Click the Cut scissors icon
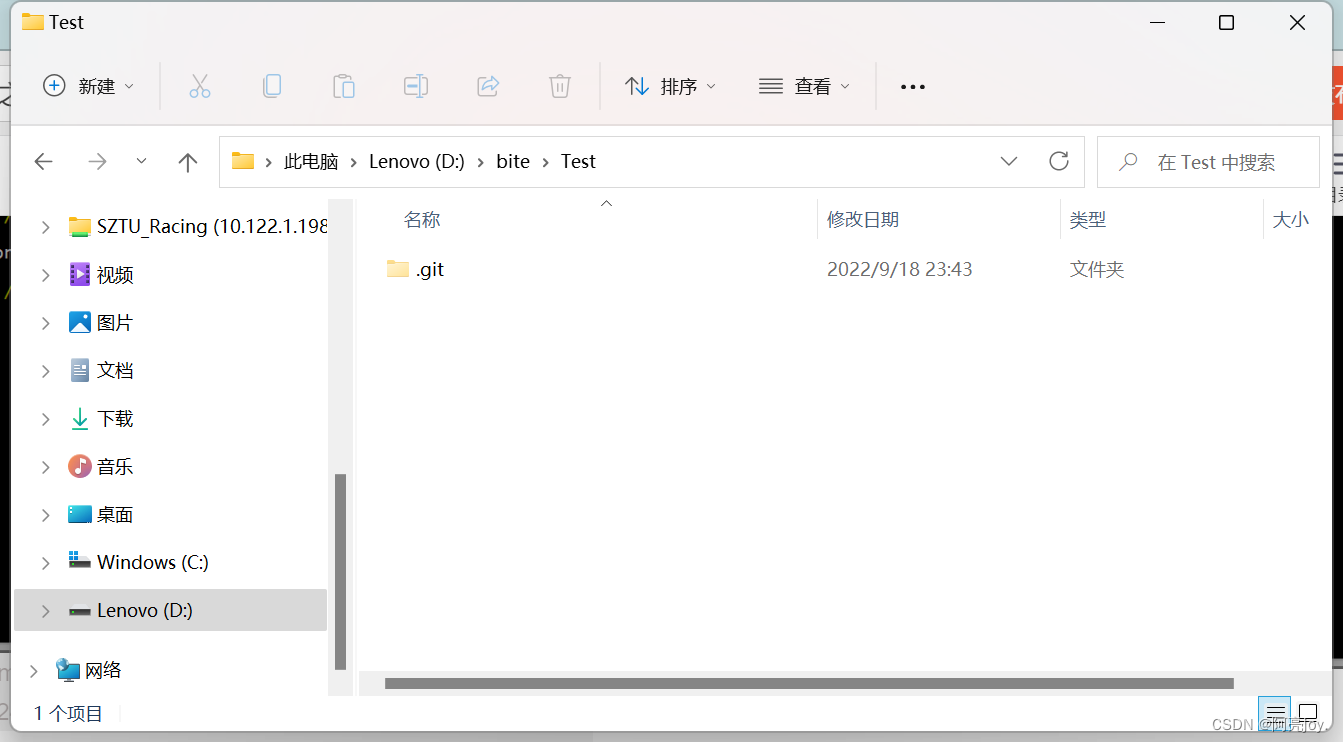 [200, 86]
